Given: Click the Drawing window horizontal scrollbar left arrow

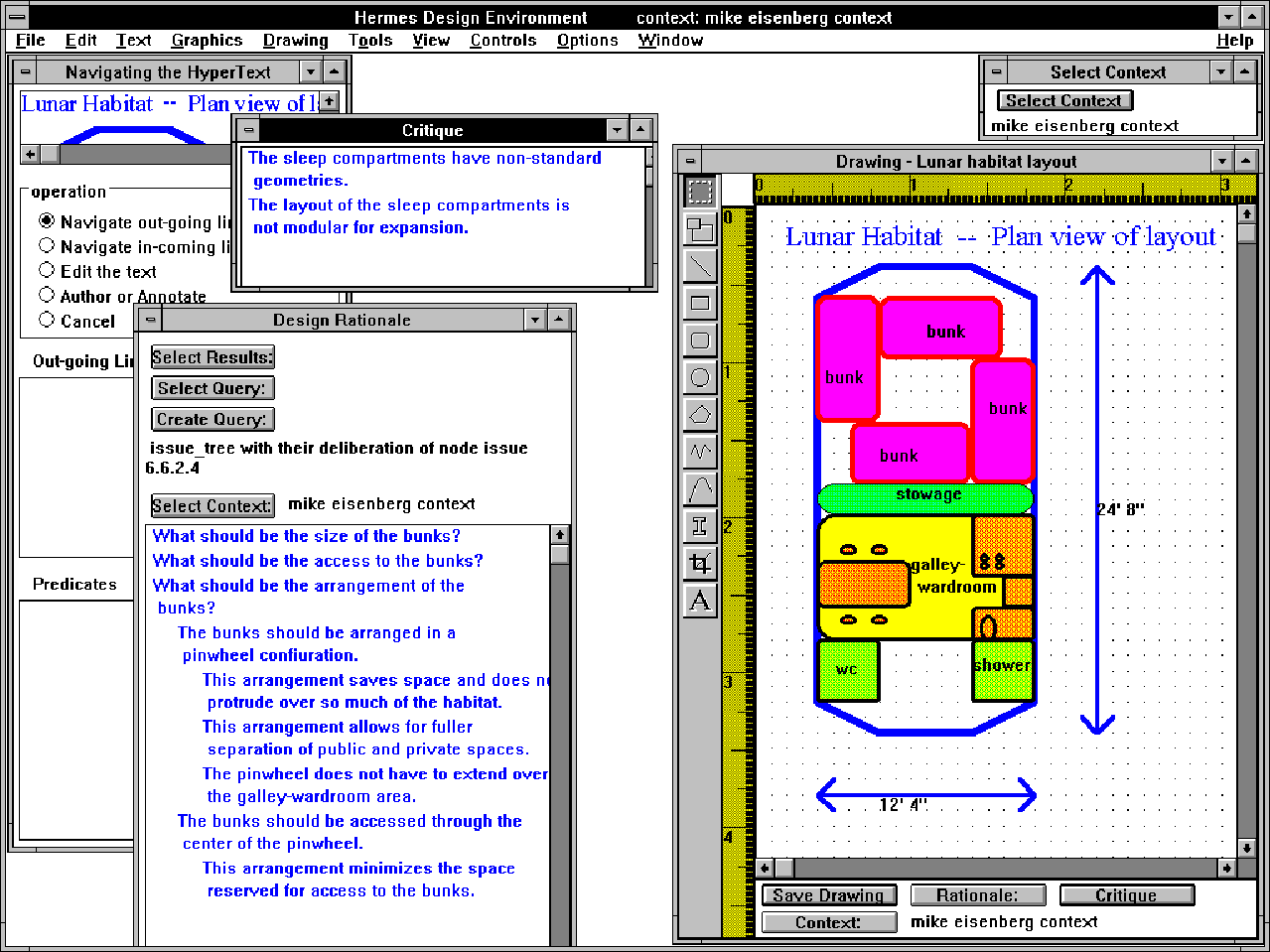Looking at the screenshot, I should pos(765,868).
